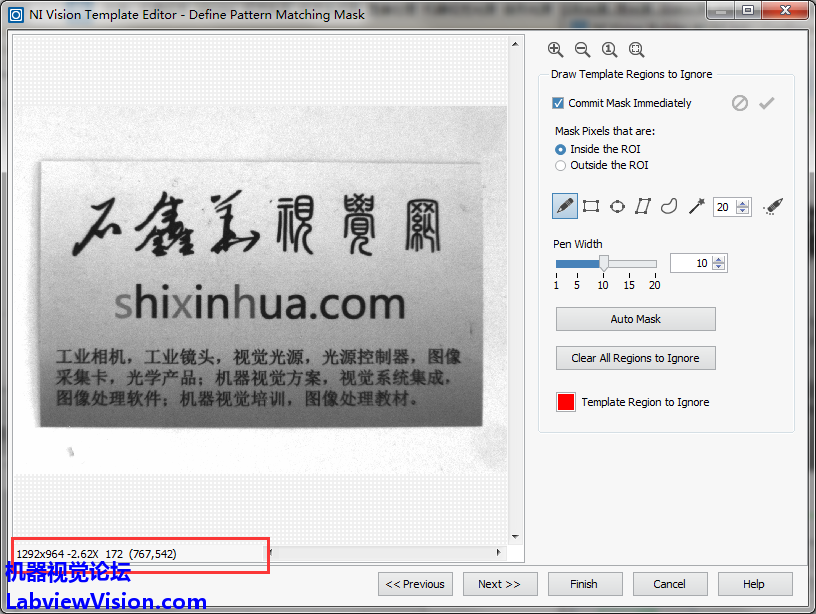Click the 'Template Region to Ignore' label

click(x=645, y=402)
